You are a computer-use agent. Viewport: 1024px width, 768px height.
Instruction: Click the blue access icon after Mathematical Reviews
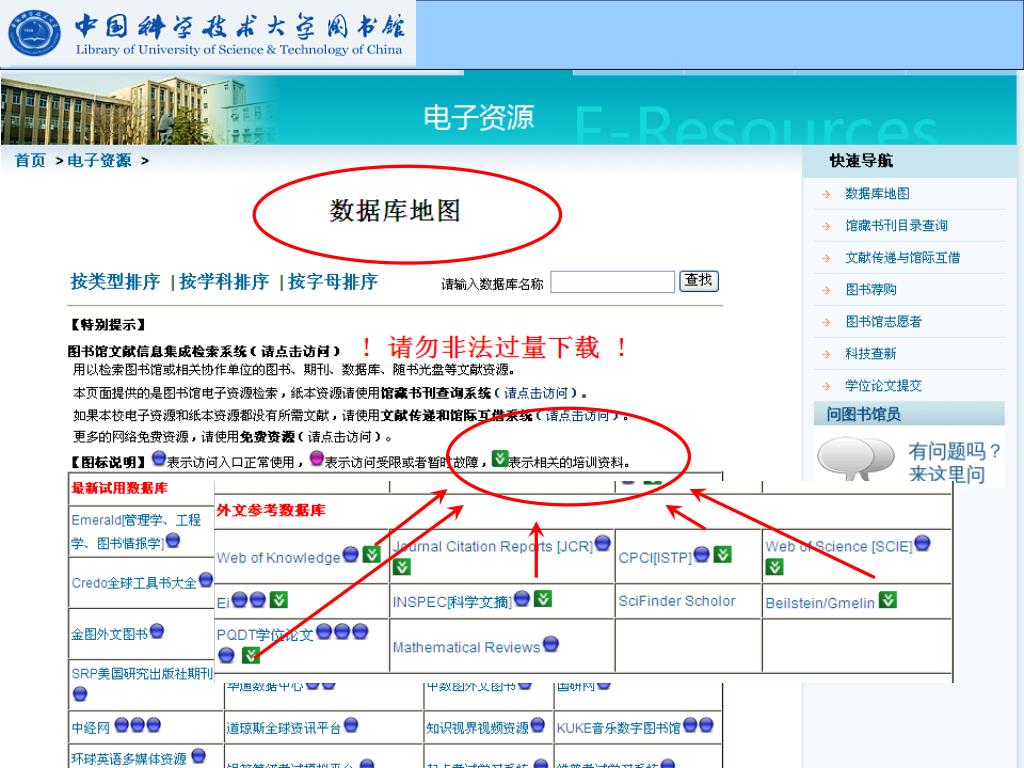[551, 644]
